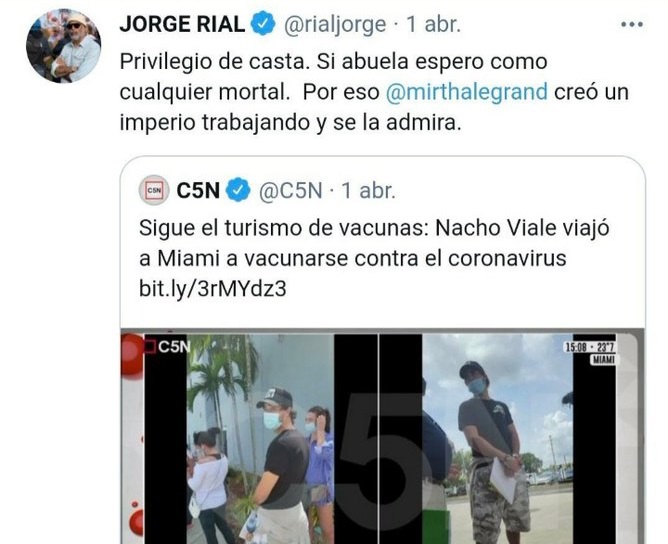Open the @mirthalegrand mention link

466,92
